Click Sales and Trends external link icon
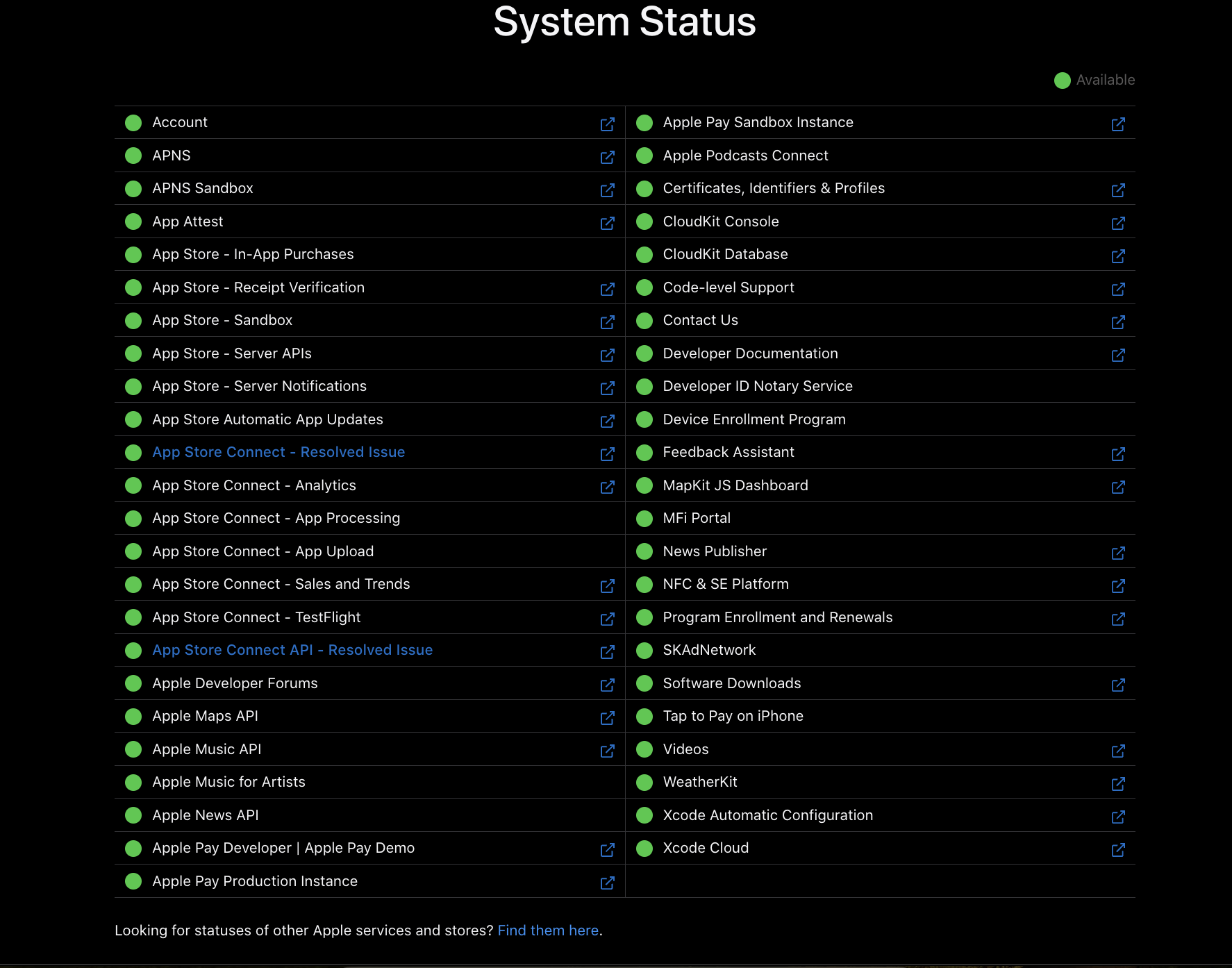 (608, 585)
